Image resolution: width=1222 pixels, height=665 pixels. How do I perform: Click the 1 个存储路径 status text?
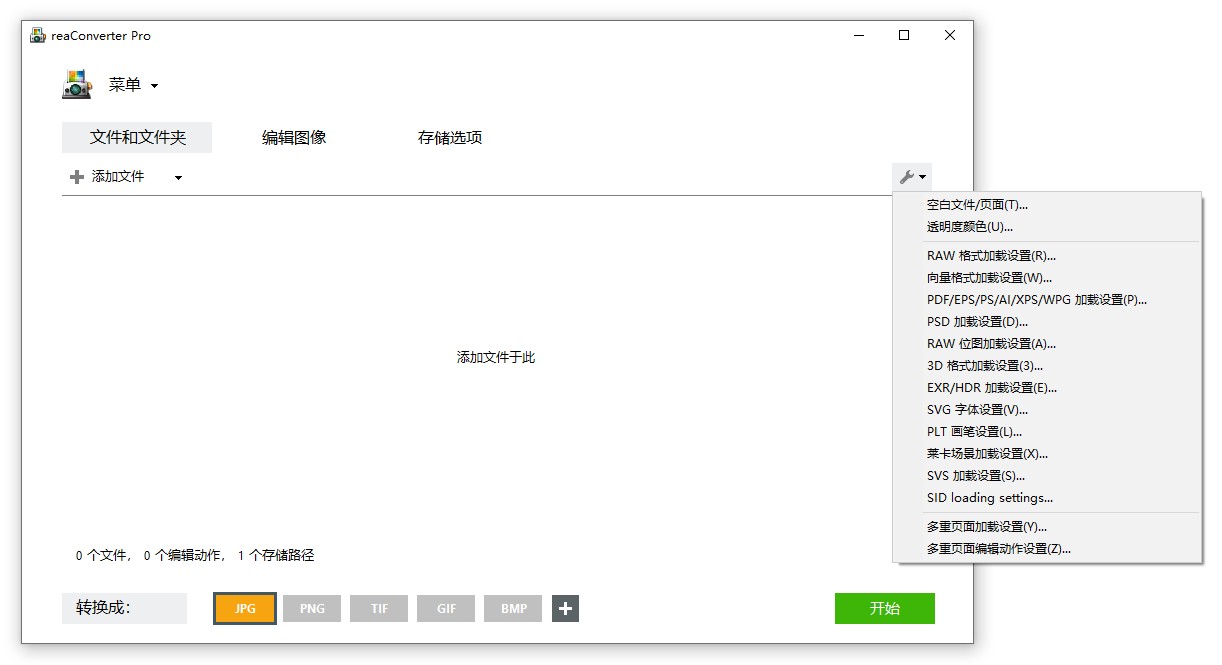click(x=276, y=556)
